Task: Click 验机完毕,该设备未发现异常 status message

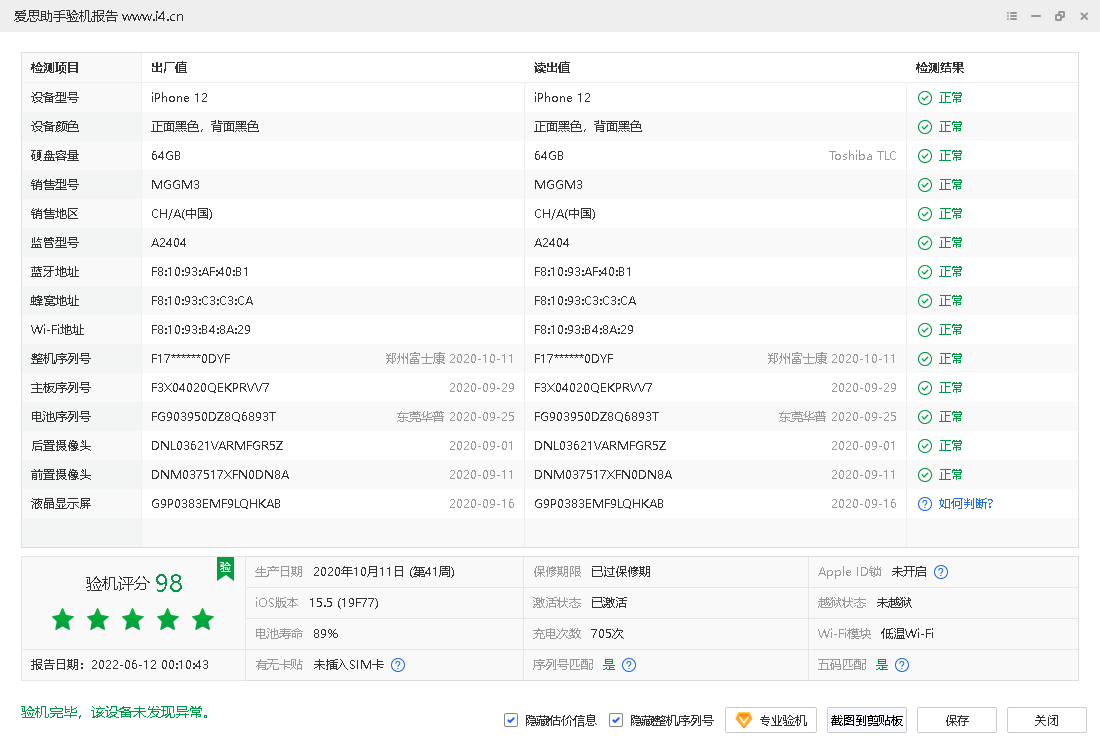Action: 115,713
